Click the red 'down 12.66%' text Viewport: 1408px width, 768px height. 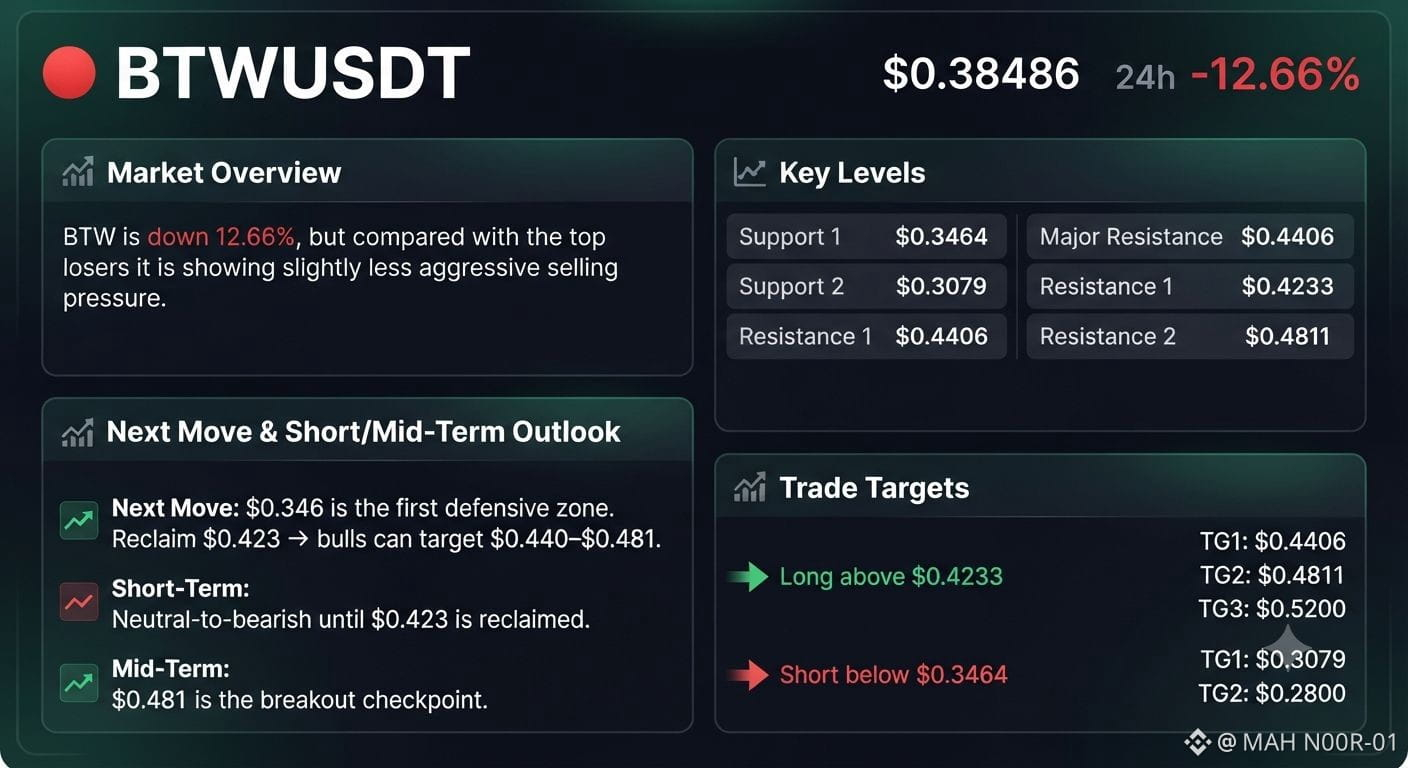click(x=221, y=237)
